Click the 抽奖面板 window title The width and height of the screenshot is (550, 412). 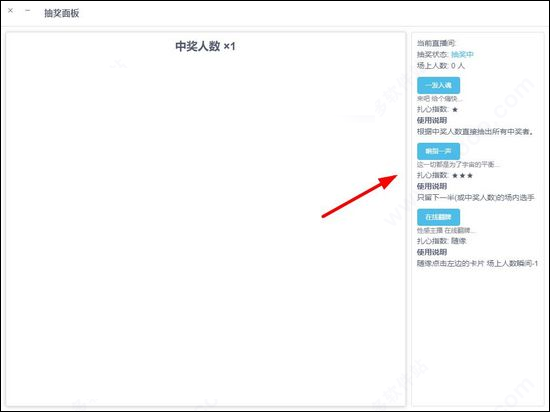click(62, 13)
